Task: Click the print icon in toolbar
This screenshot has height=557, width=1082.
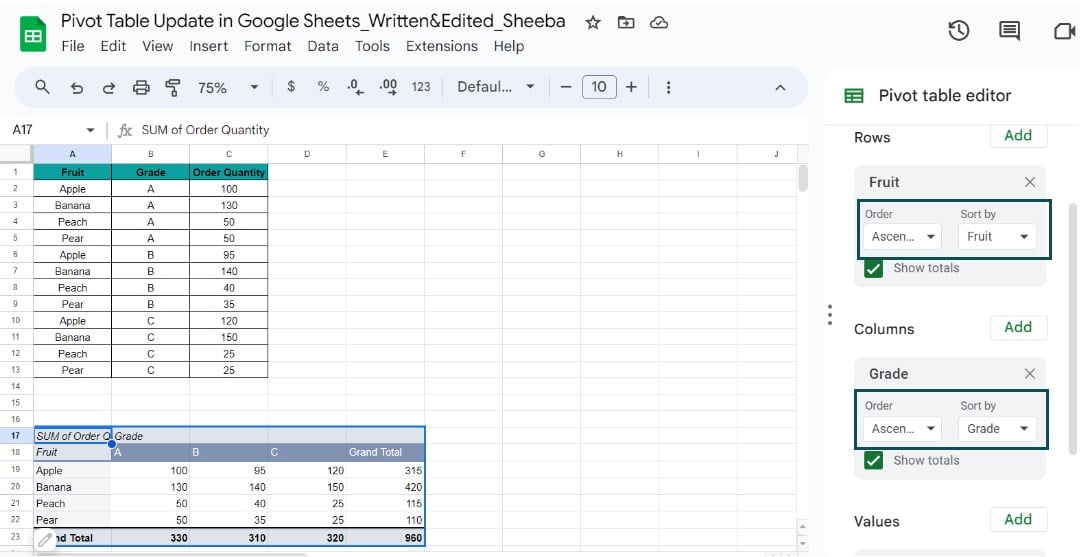Action: tap(141, 88)
